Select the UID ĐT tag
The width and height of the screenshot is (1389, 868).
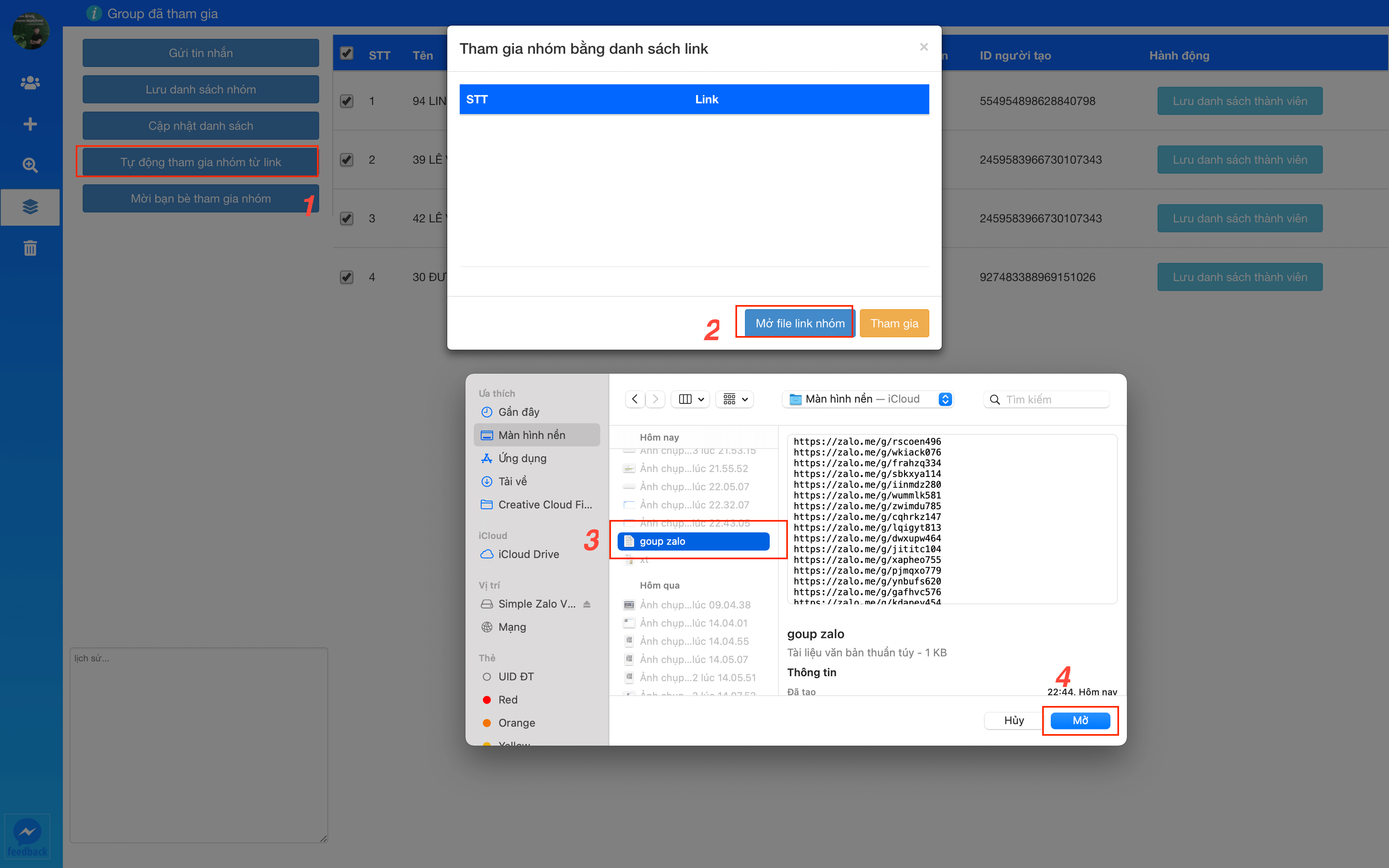516,677
